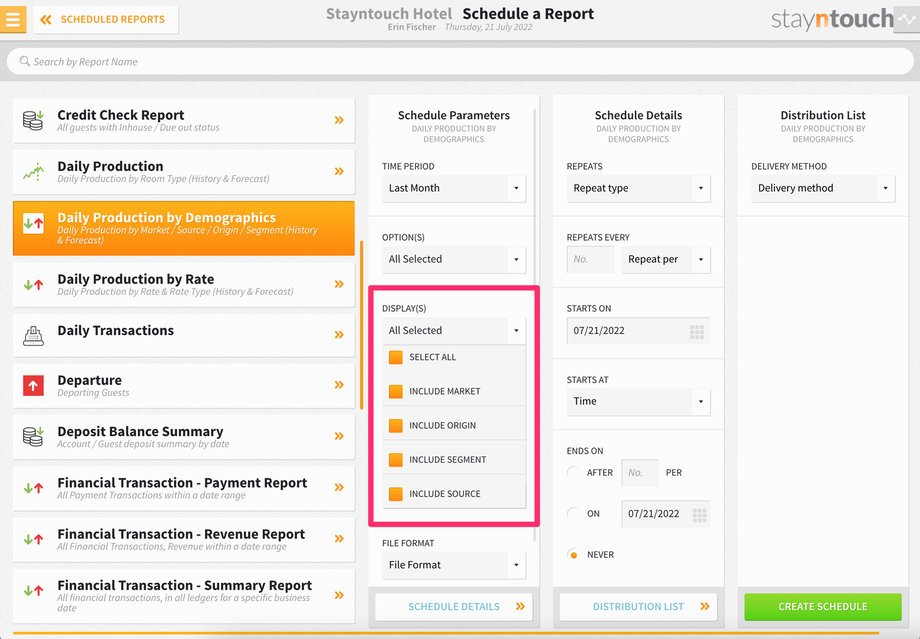This screenshot has height=639, width=920.
Task: Open the File Format dropdown
Action: (454, 565)
